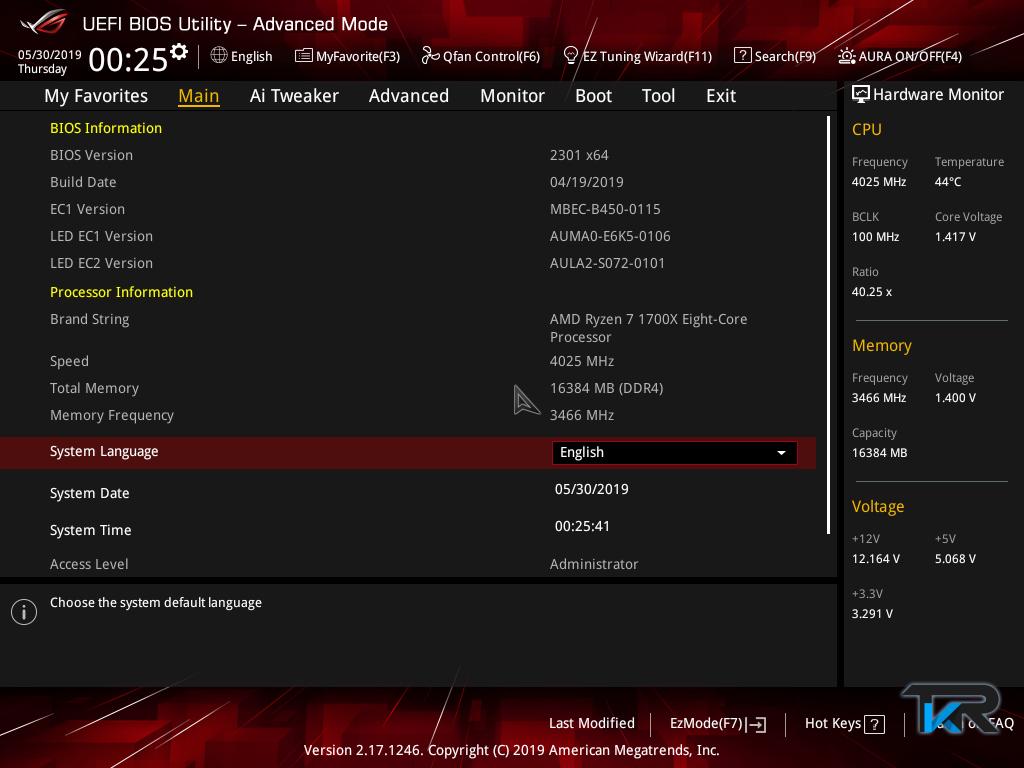Screen dimensions: 1024x768
Task: Open the Tool tab
Action: coord(658,96)
